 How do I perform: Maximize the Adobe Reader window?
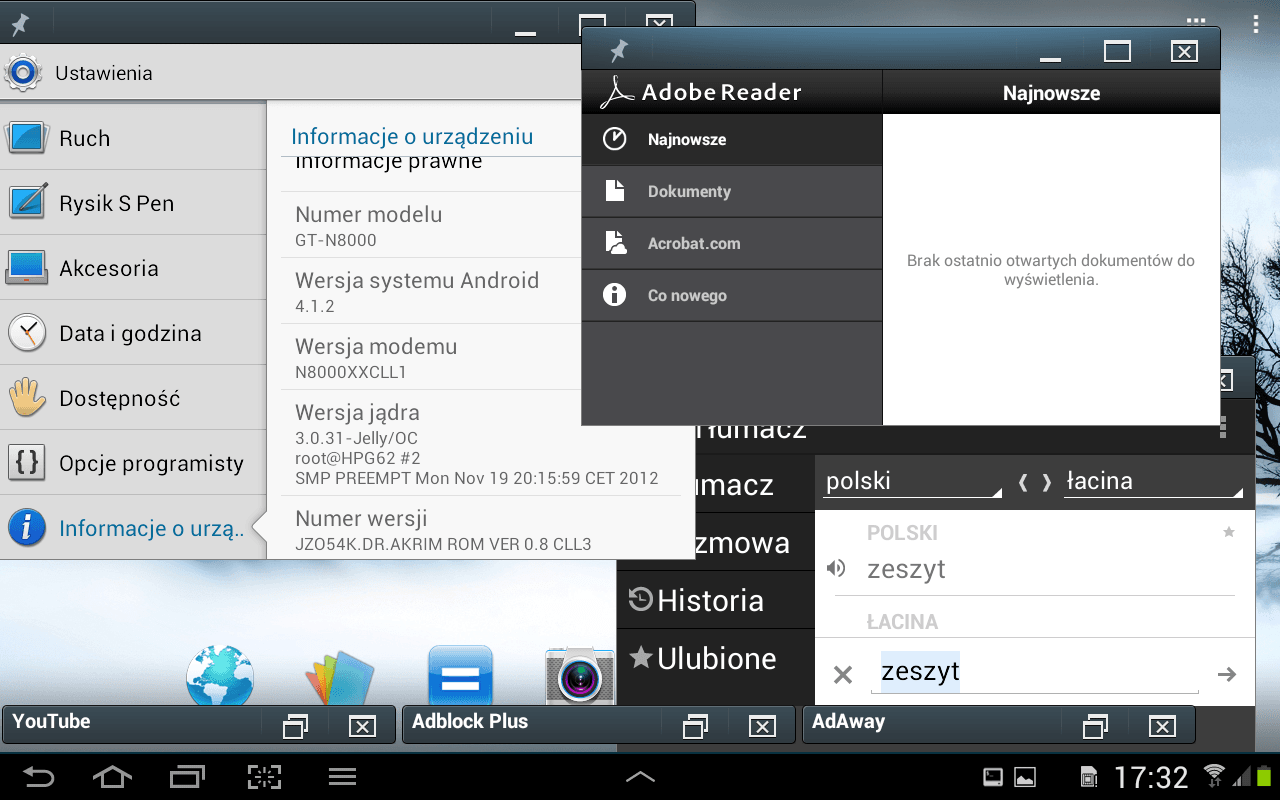1117,51
